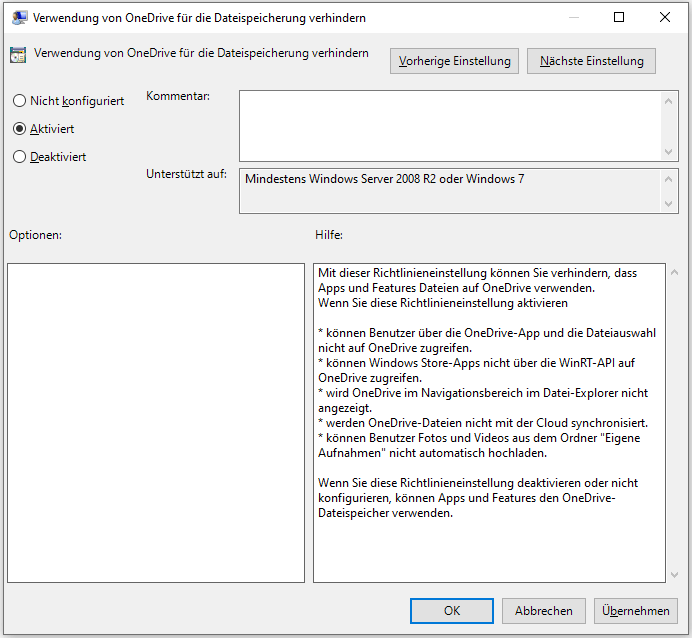Click the line 'werden OneDrive-Dateien nicht mit der Cloud synchronisiert'
Viewport: 692px width, 638px height.
486,423
